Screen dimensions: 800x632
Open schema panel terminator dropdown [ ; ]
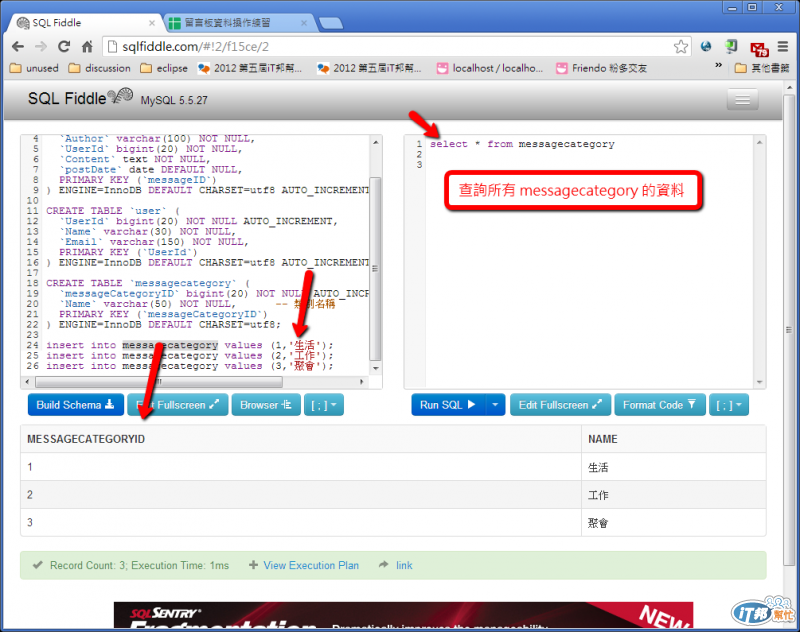click(x=324, y=405)
